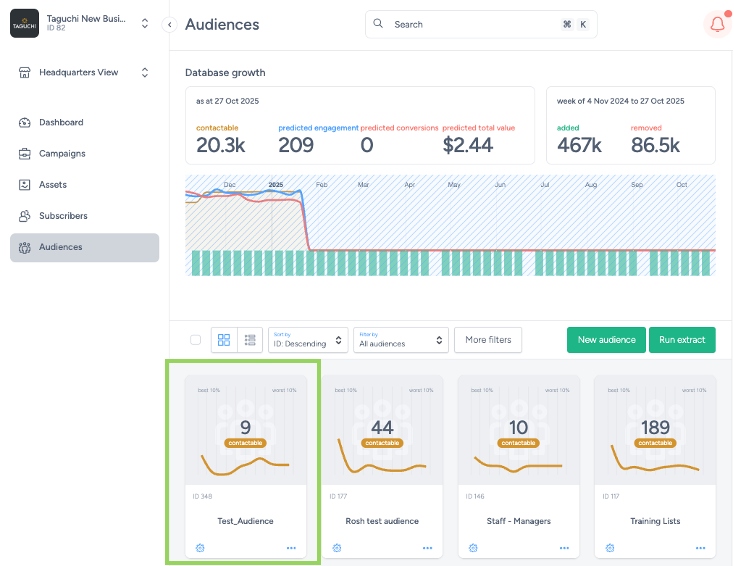Open the Filter by All audiences dropdown
Screen dimensions: 734x566
pyautogui.click(x=399, y=340)
